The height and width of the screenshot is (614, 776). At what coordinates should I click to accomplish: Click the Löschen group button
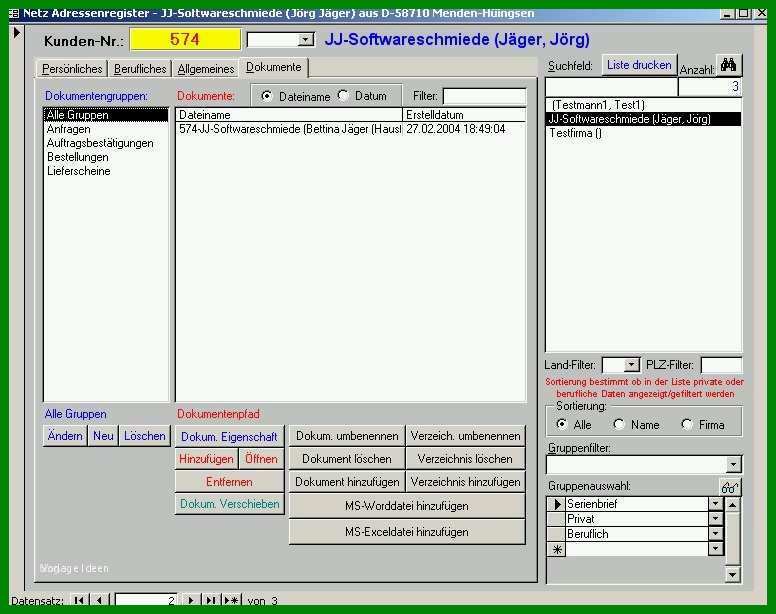point(145,436)
